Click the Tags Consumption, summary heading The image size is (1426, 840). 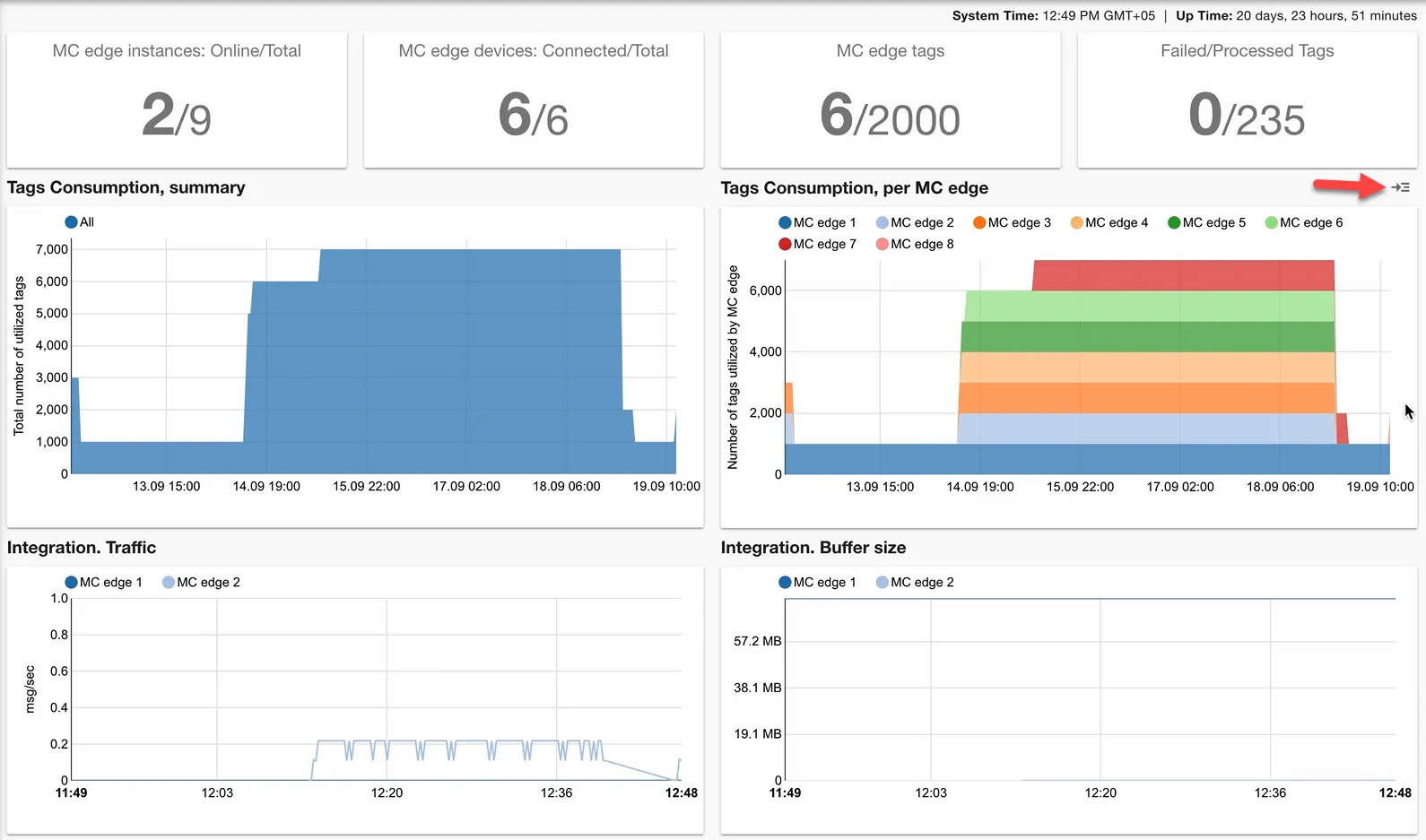tap(126, 187)
